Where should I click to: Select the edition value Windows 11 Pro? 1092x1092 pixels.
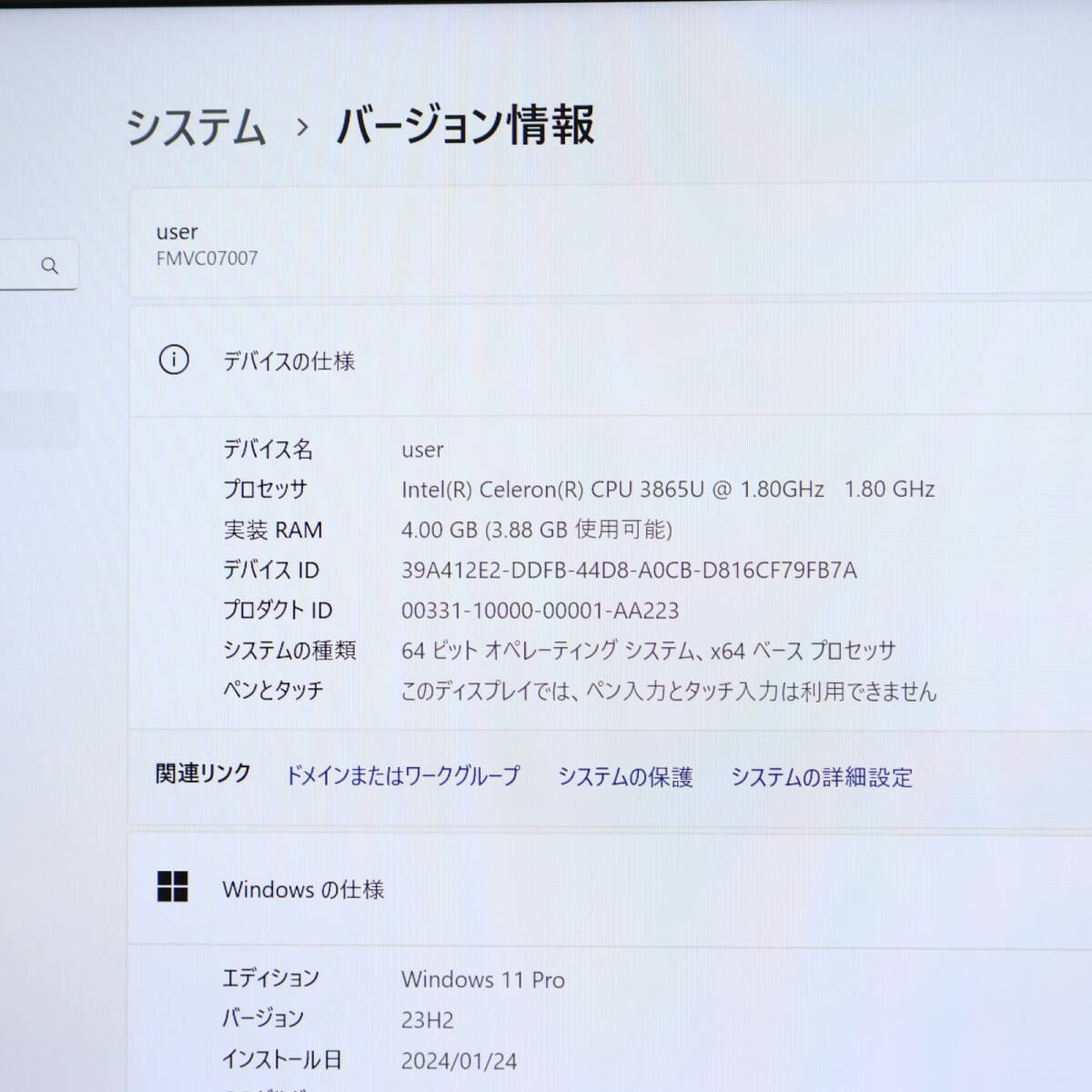click(x=483, y=980)
